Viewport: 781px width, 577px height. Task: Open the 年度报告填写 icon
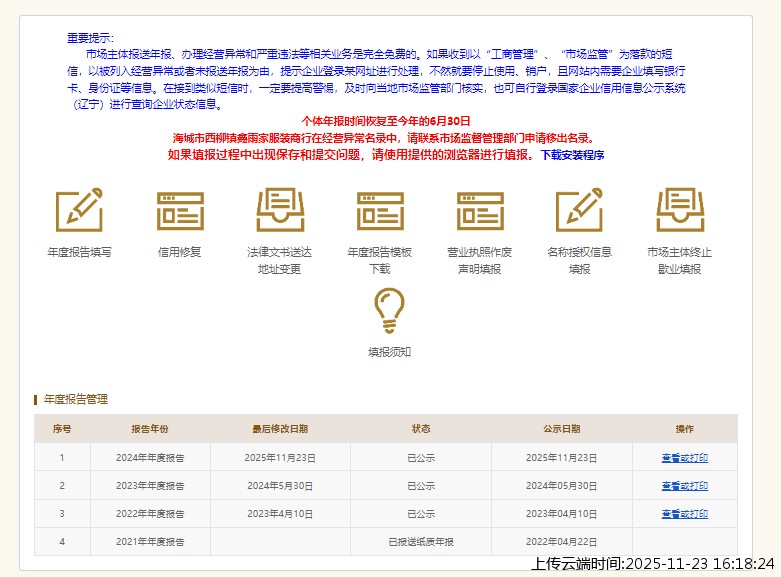[79, 210]
